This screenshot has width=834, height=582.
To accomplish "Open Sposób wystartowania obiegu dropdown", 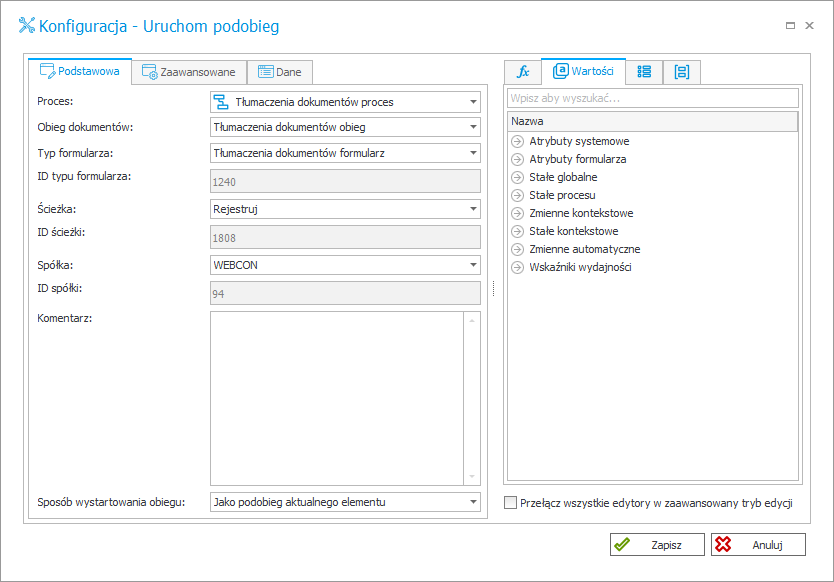I will click(x=473, y=502).
